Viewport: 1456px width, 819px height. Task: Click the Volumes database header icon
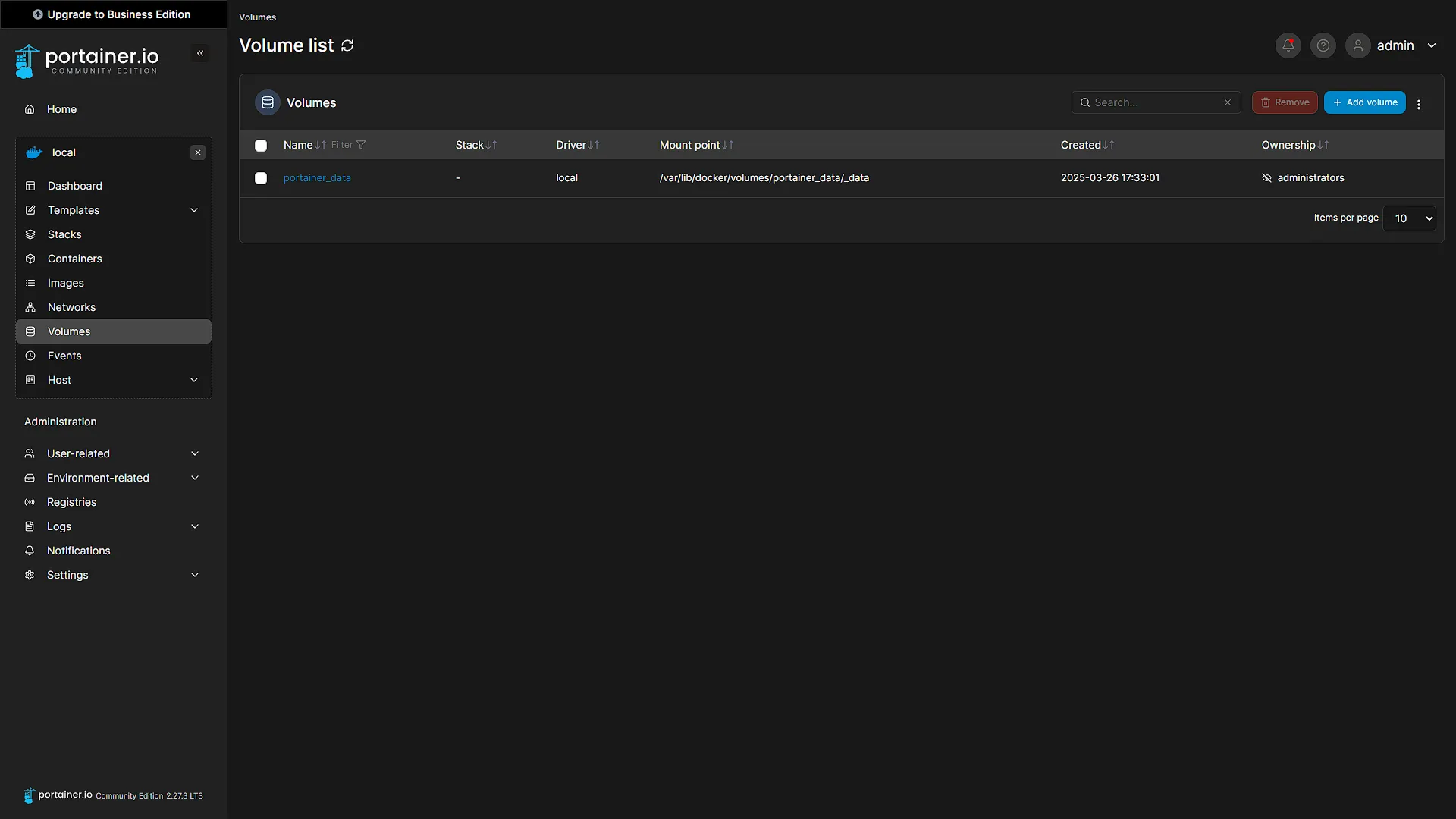pos(268,102)
